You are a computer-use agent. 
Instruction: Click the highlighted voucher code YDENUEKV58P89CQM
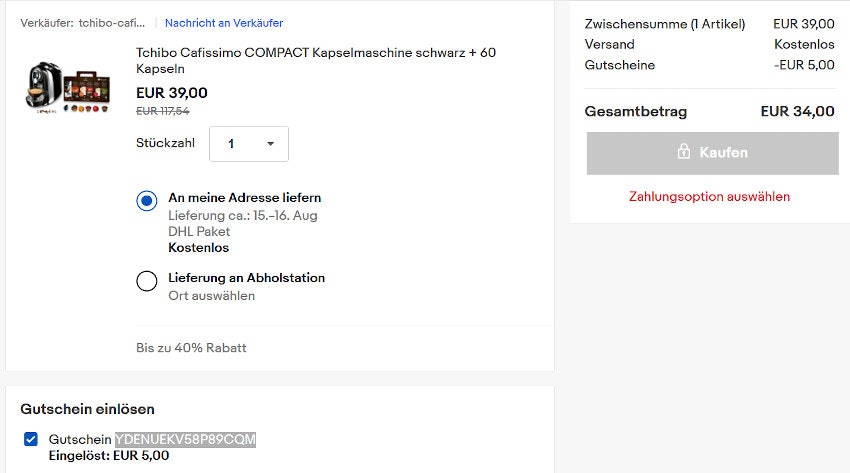[x=185, y=439]
